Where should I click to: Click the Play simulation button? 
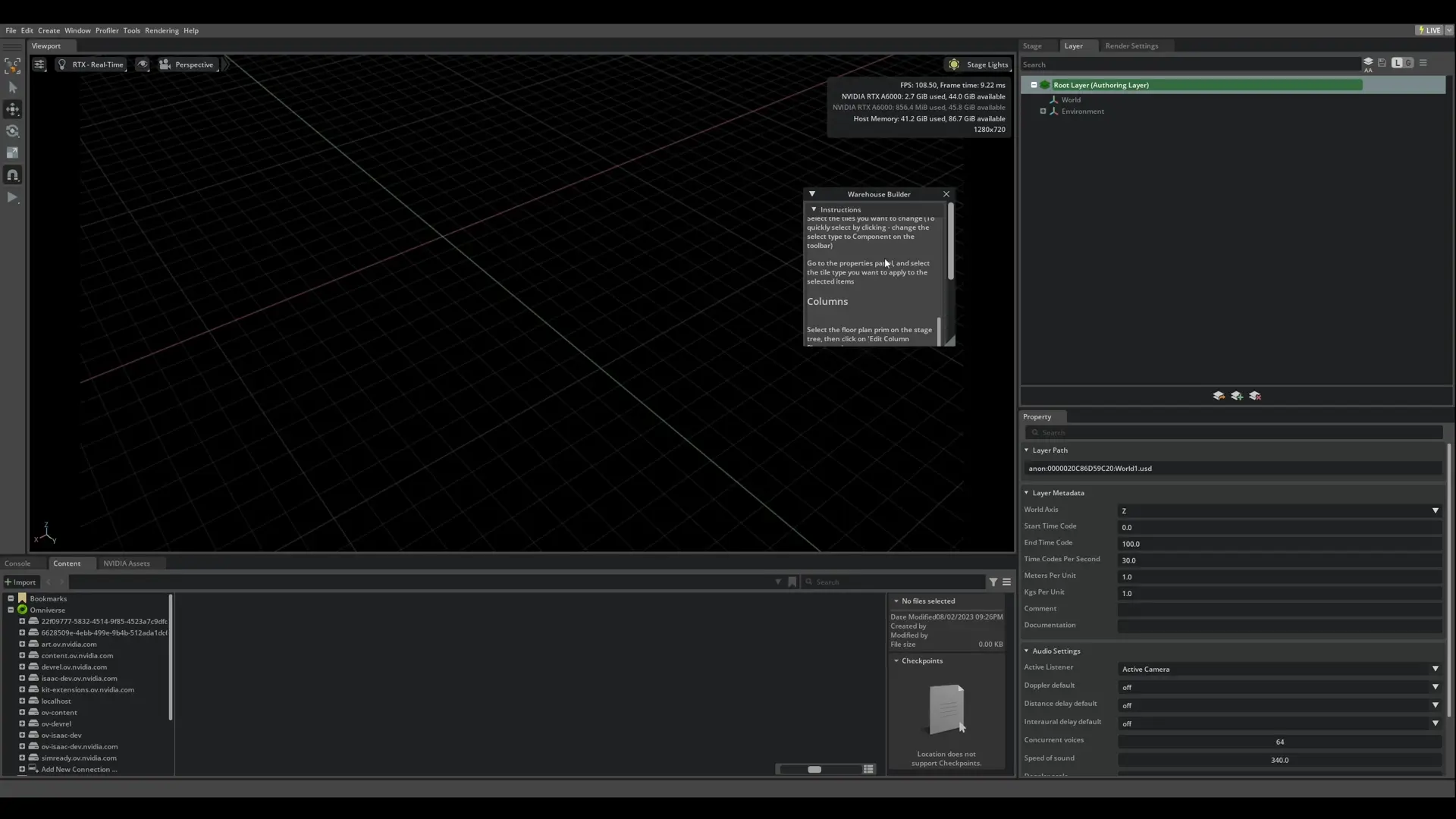point(13,197)
